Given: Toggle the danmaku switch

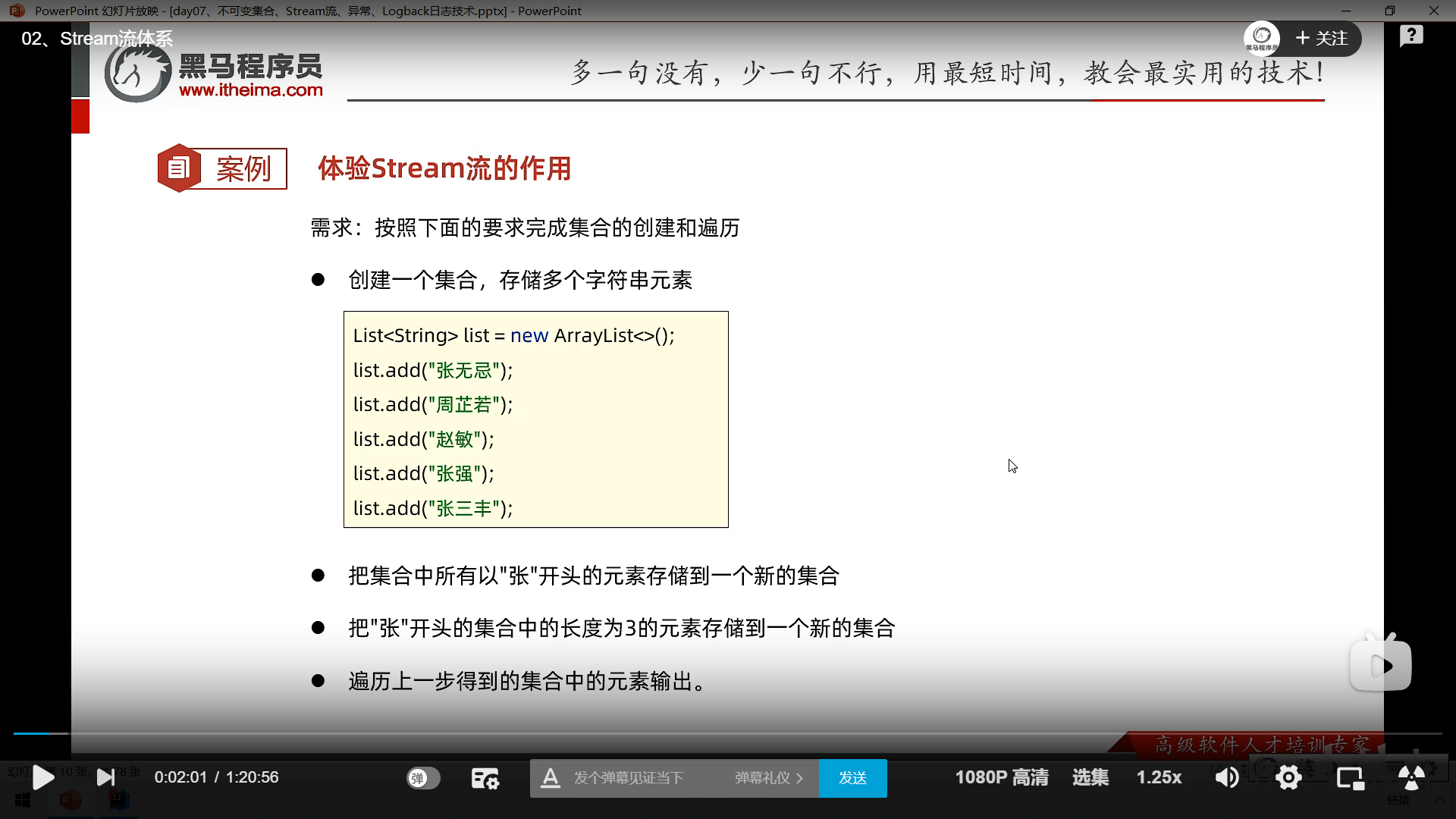Looking at the screenshot, I should (422, 778).
